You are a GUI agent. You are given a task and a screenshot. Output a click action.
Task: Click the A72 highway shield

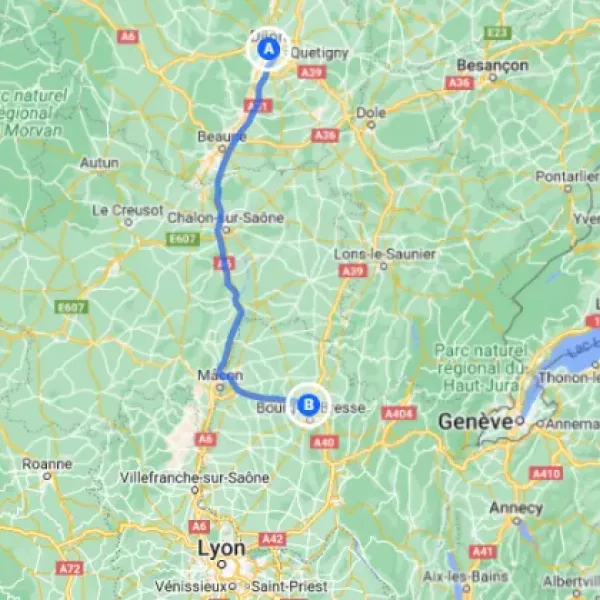tap(70, 568)
